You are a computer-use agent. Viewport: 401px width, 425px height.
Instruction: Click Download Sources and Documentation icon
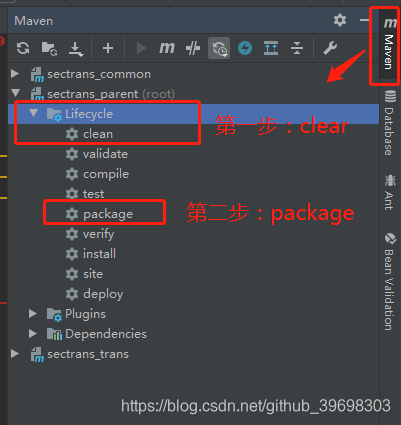[x=76, y=49]
